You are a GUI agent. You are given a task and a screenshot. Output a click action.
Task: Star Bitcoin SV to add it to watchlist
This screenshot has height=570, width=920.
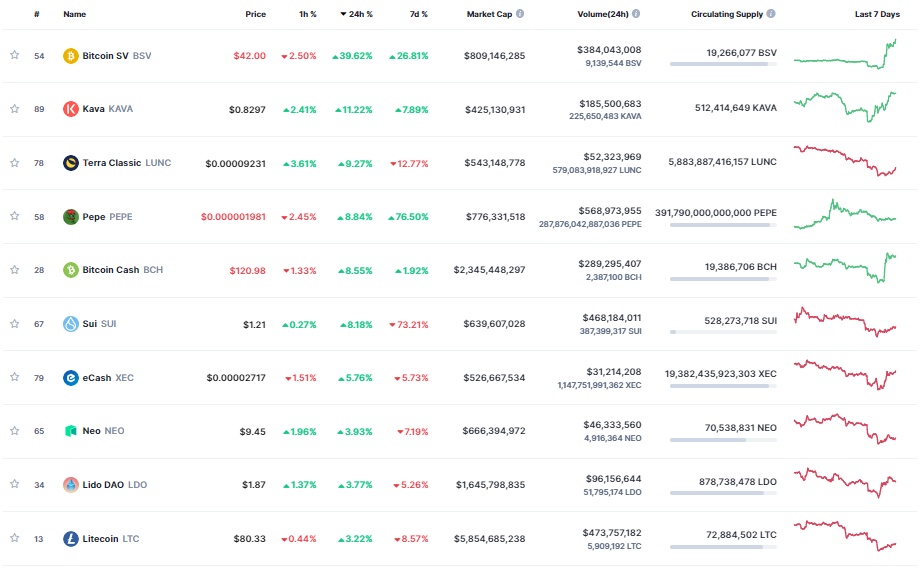(15, 55)
